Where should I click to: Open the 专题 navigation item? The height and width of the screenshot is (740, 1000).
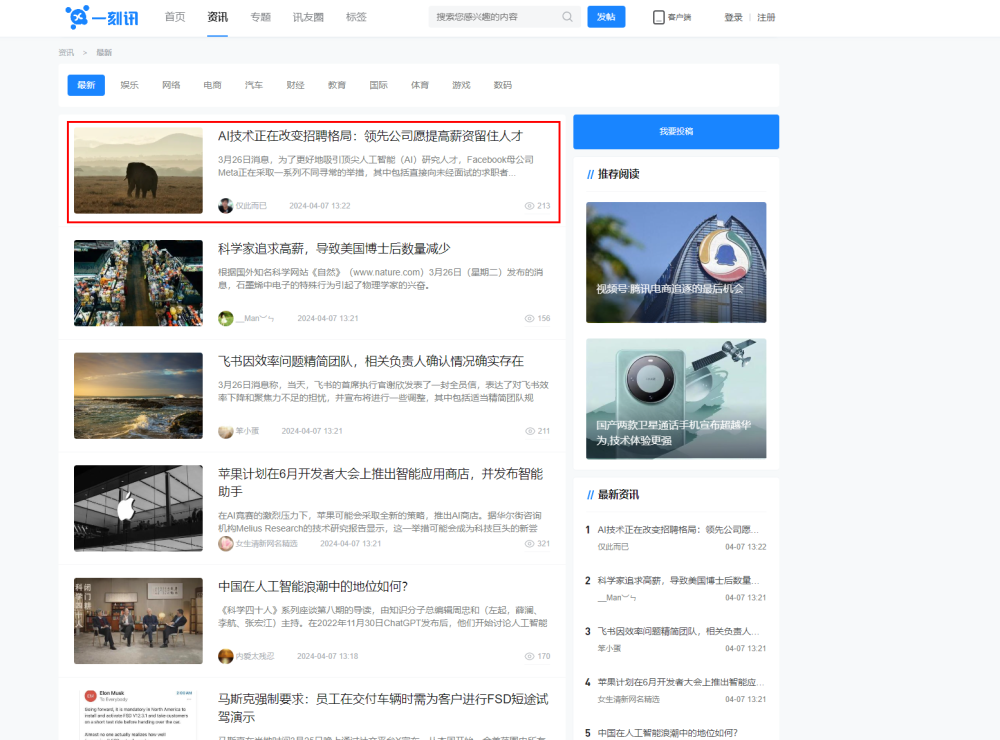click(x=260, y=17)
